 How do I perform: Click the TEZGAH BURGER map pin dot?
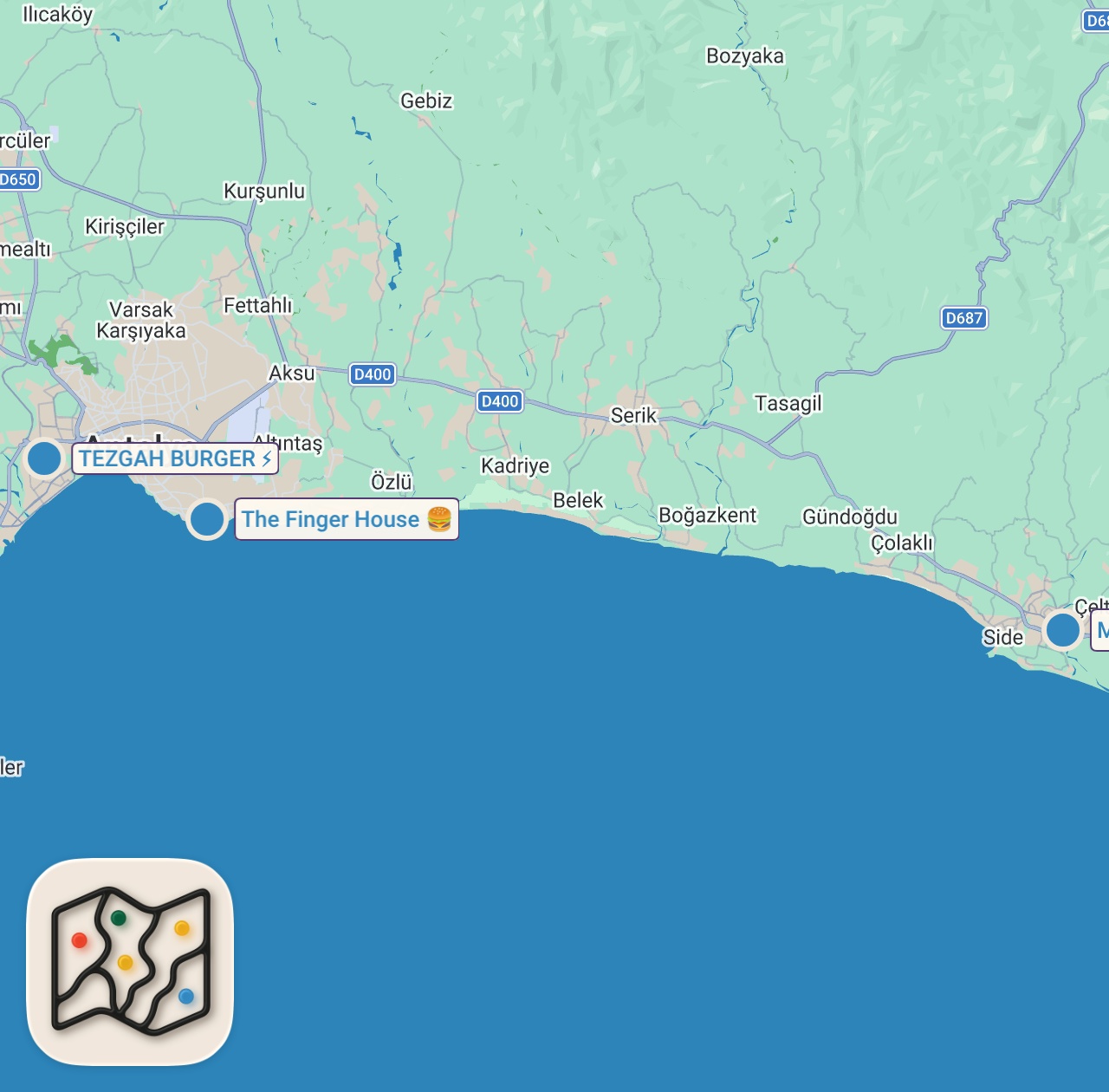tap(44, 458)
